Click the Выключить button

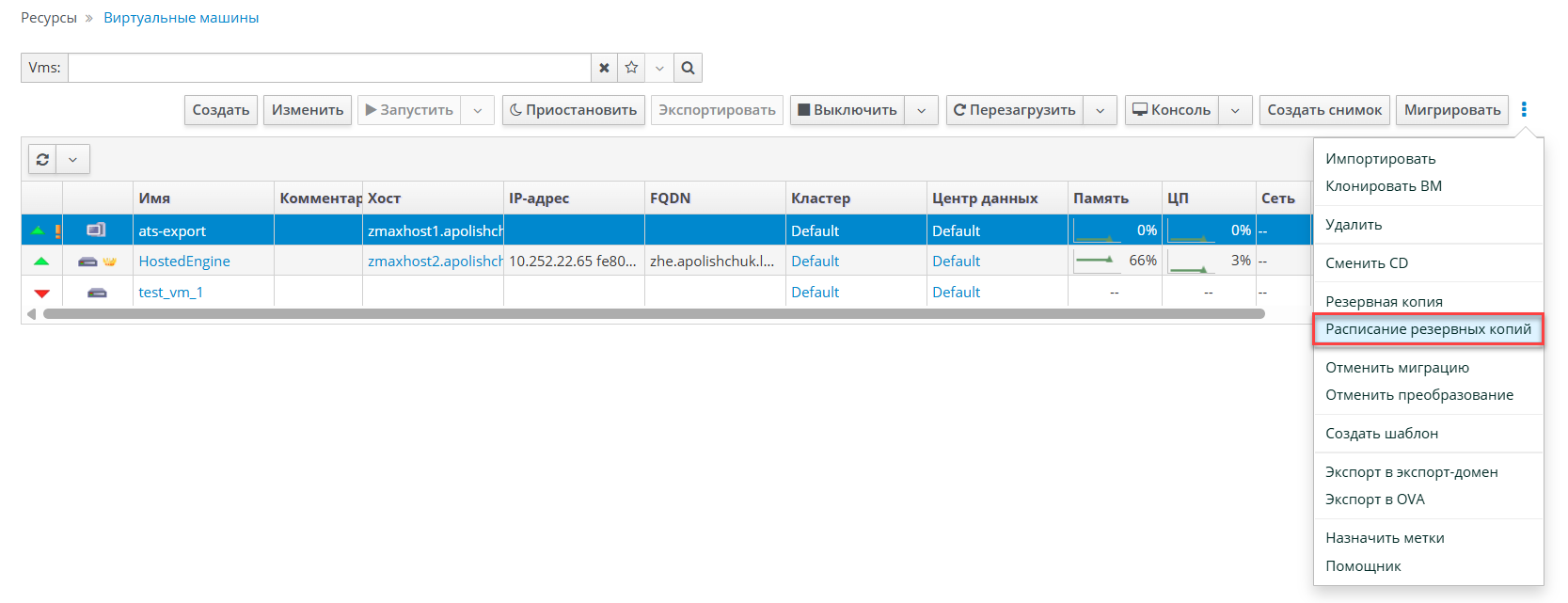pos(847,110)
